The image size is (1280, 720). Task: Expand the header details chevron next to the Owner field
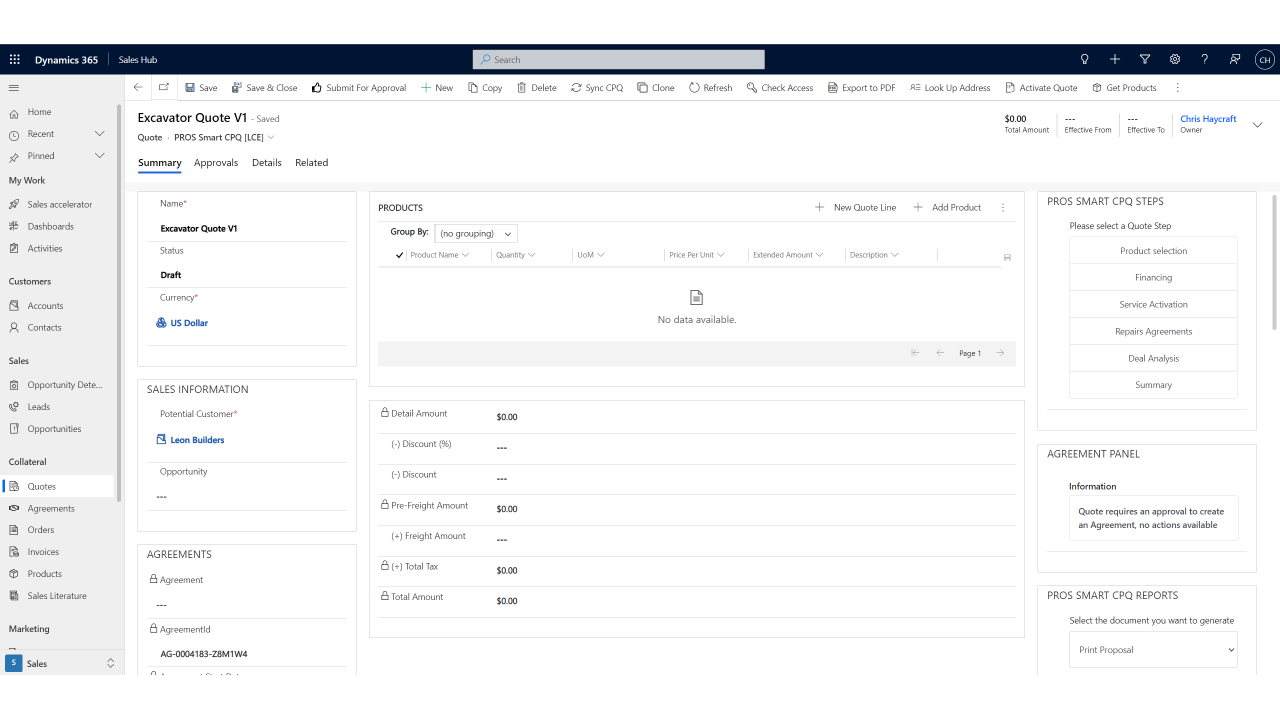tap(1257, 124)
